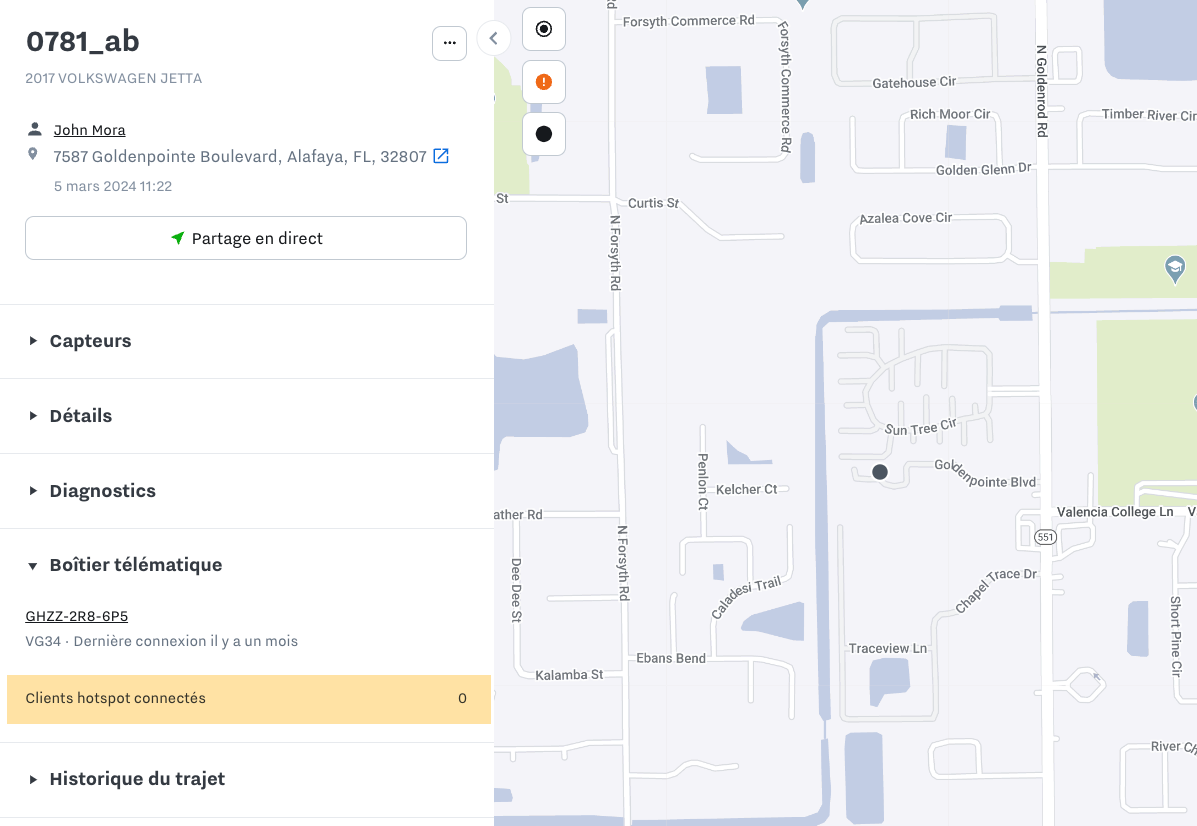Expand the Capteurs section
This screenshot has width=1197, height=826.
click(x=90, y=341)
